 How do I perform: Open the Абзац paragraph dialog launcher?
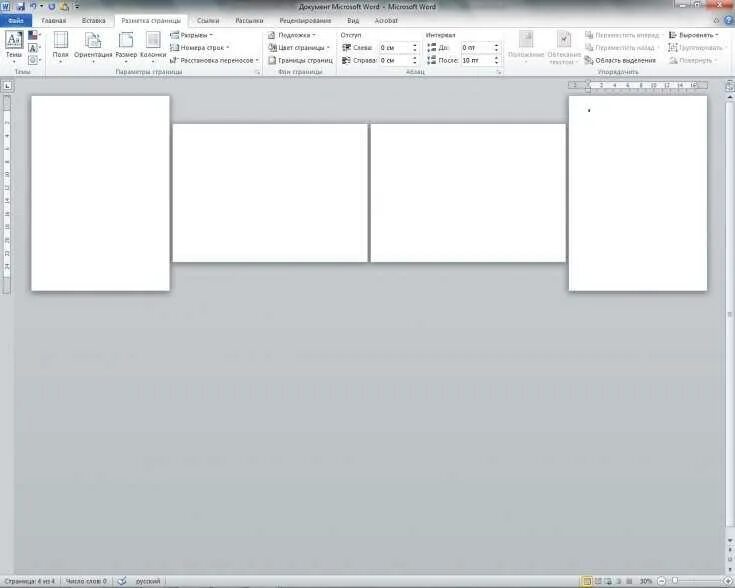point(499,72)
